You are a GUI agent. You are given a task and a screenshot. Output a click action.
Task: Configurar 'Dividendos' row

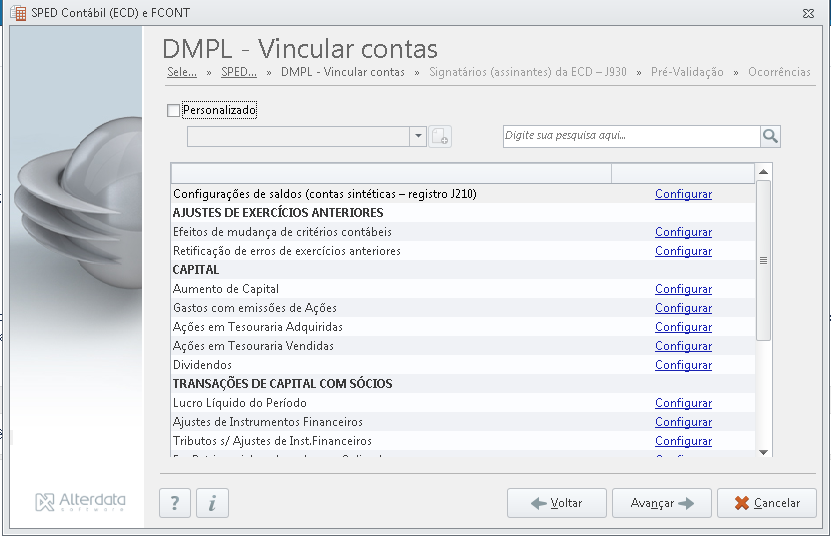click(683, 365)
